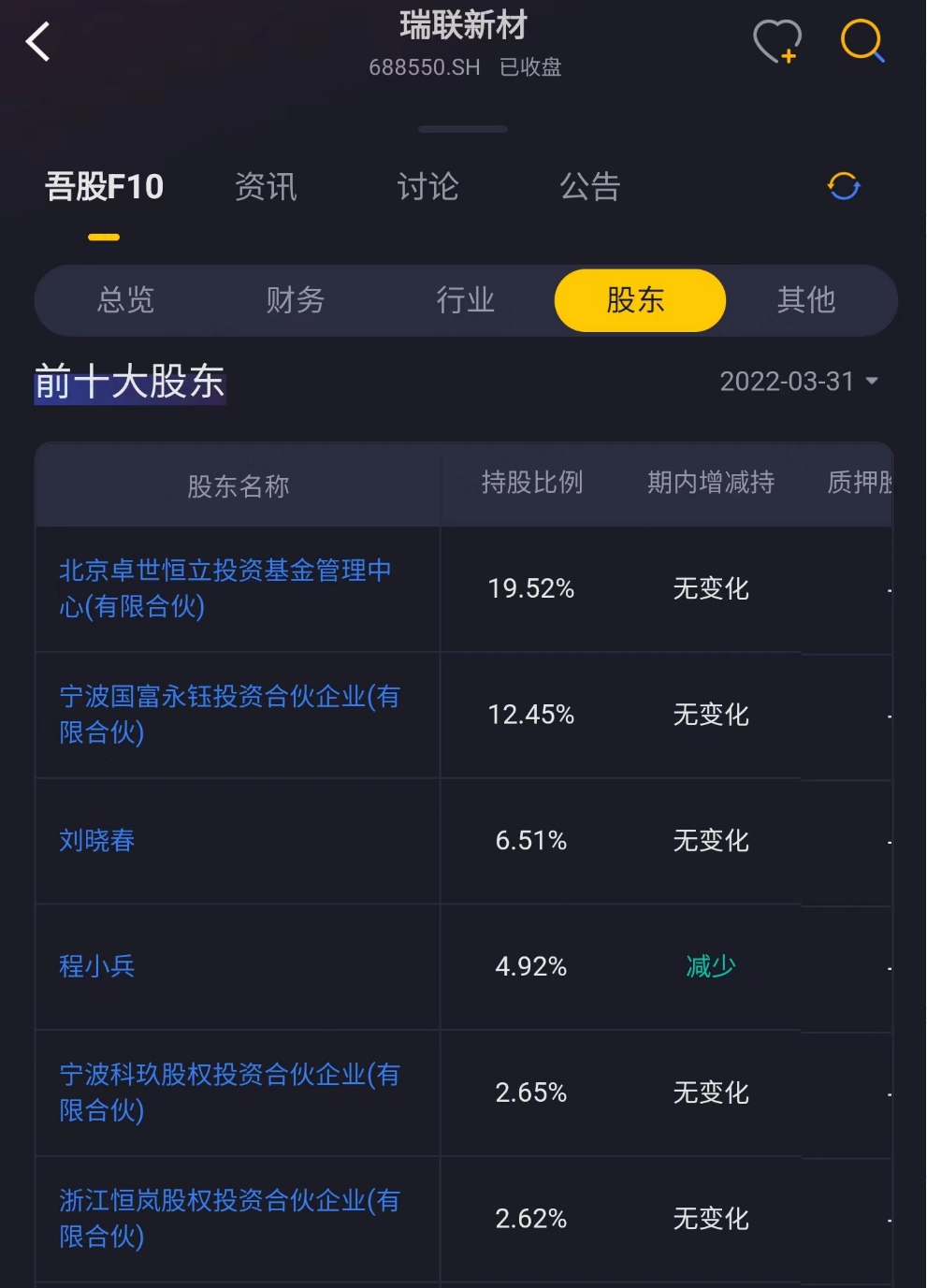
Task: Open shareholder 程小兵 details
Action: coord(97,966)
